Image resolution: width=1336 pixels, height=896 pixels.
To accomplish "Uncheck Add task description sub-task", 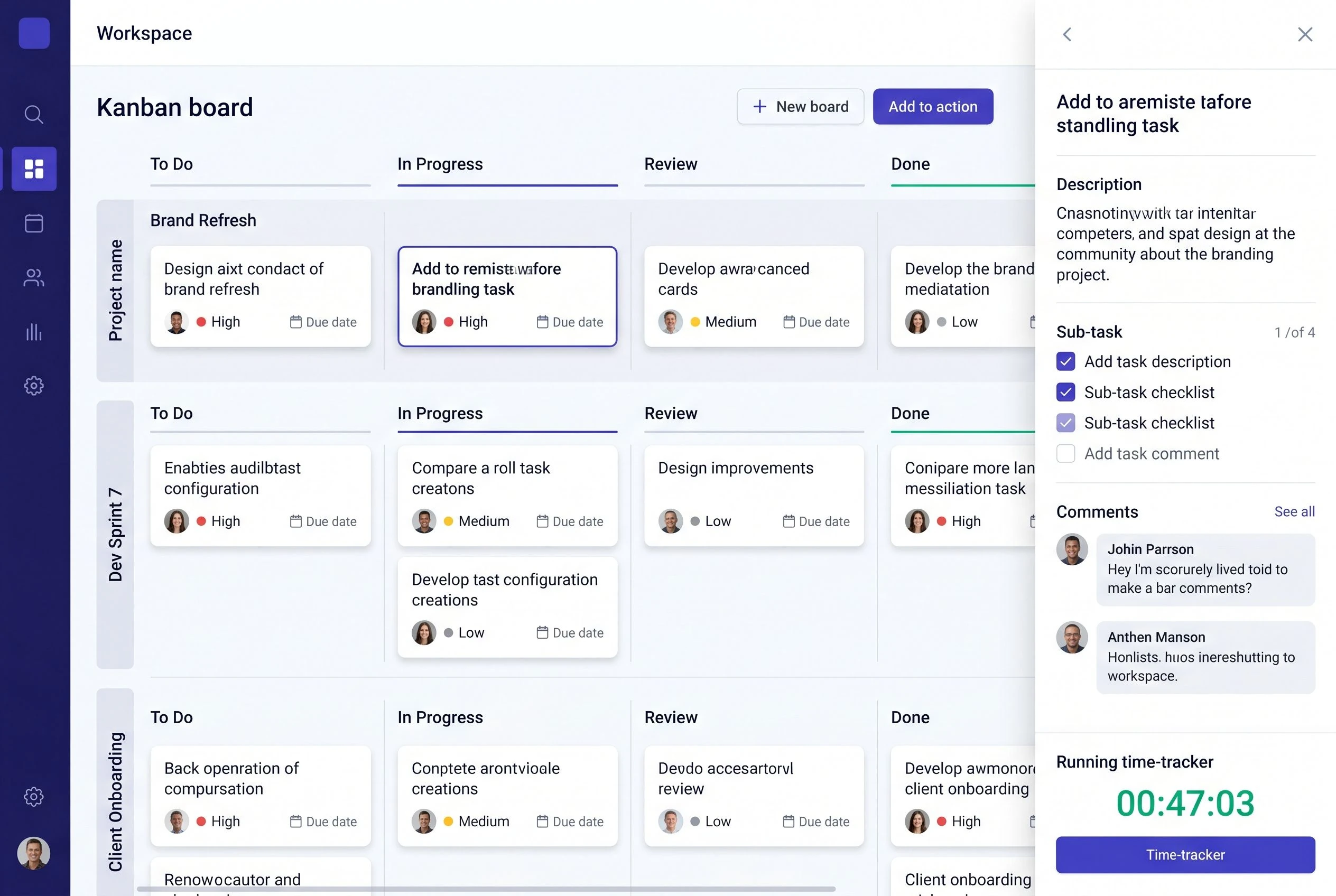I will coord(1065,362).
